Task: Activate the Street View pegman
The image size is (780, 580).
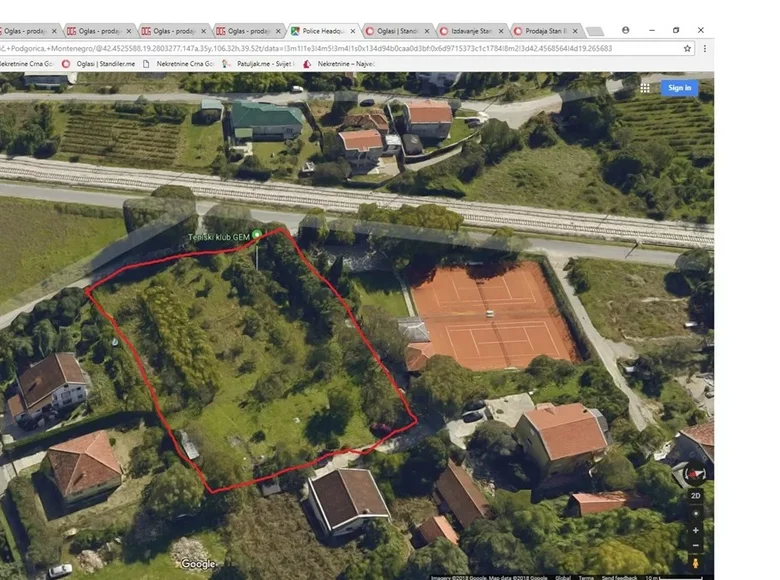Action: (x=695, y=563)
